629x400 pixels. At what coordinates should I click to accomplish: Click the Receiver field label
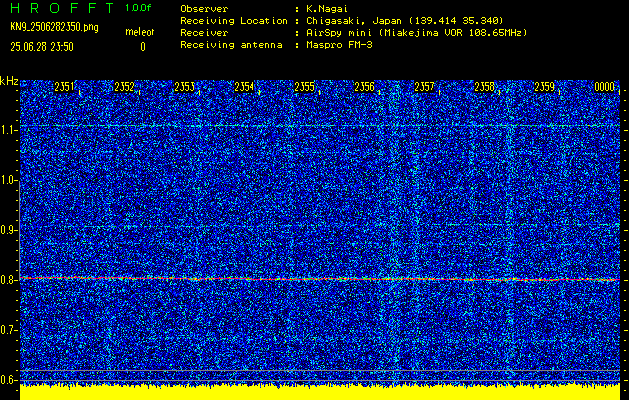coord(204,33)
